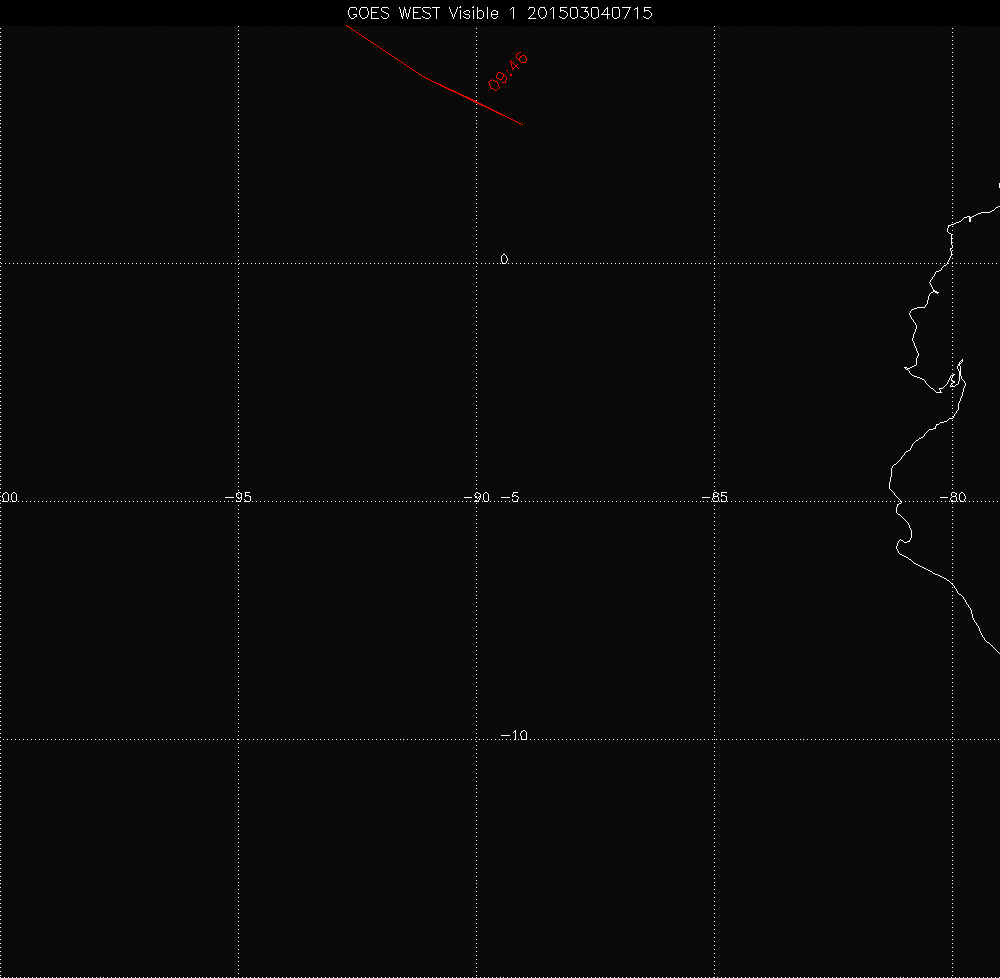Click the red 09:46 time label
Screen dimensions: 1000x978
point(508,72)
